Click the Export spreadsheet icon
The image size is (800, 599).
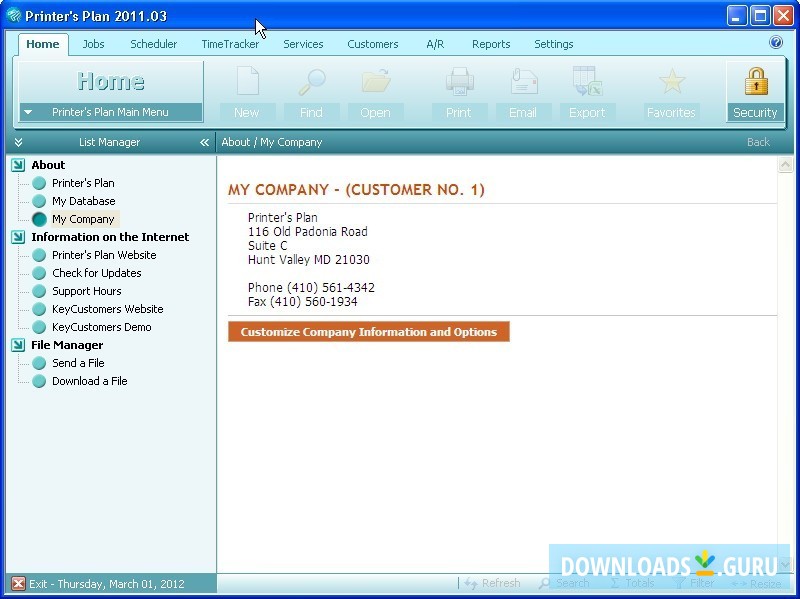(588, 81)
